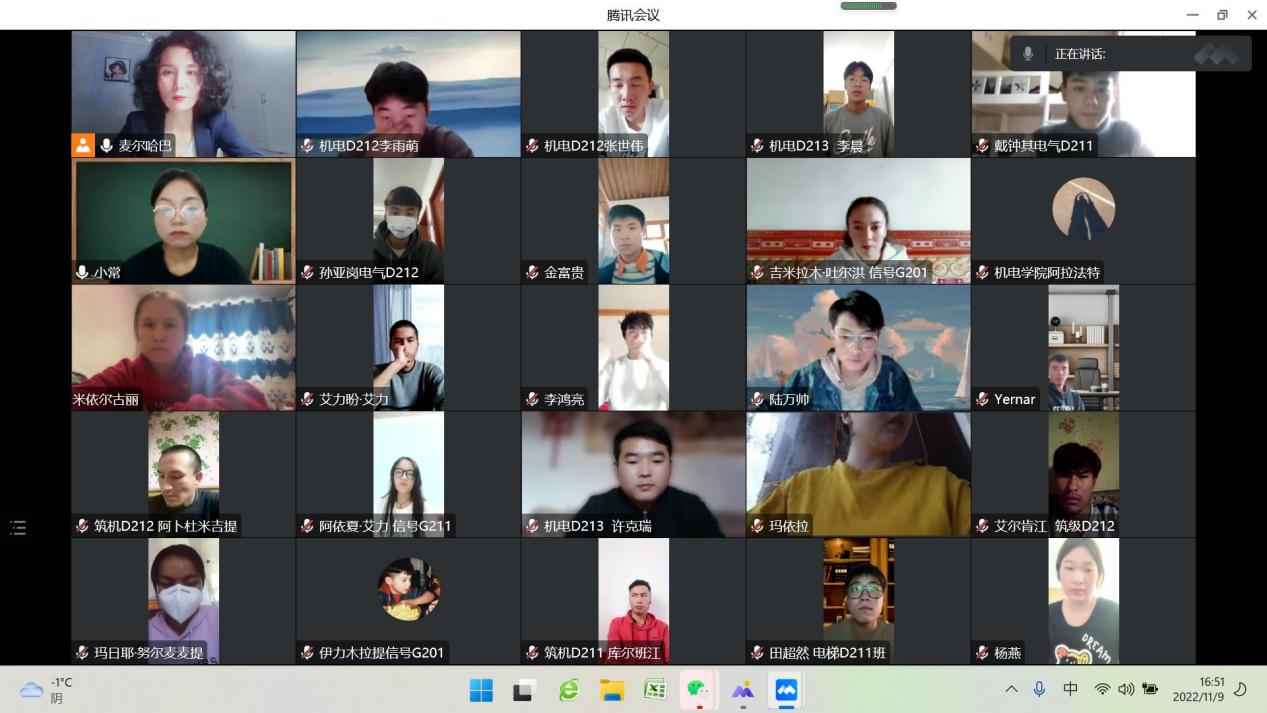Select 伊力木拉提信号G201's avatar tile

[408, 590]
